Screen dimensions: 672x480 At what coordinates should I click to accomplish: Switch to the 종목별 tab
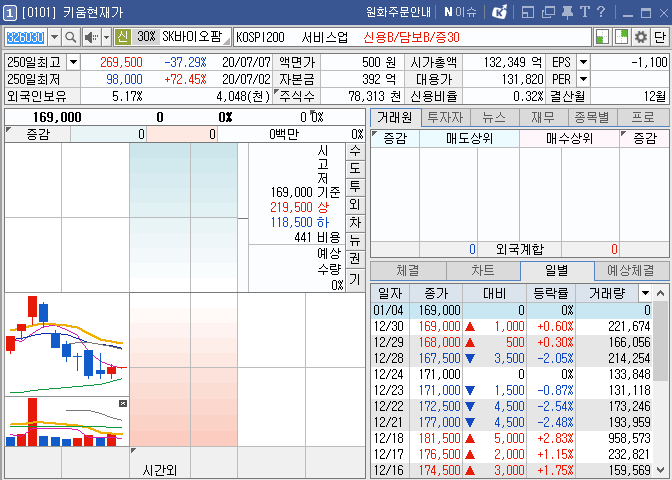[592, 117]
